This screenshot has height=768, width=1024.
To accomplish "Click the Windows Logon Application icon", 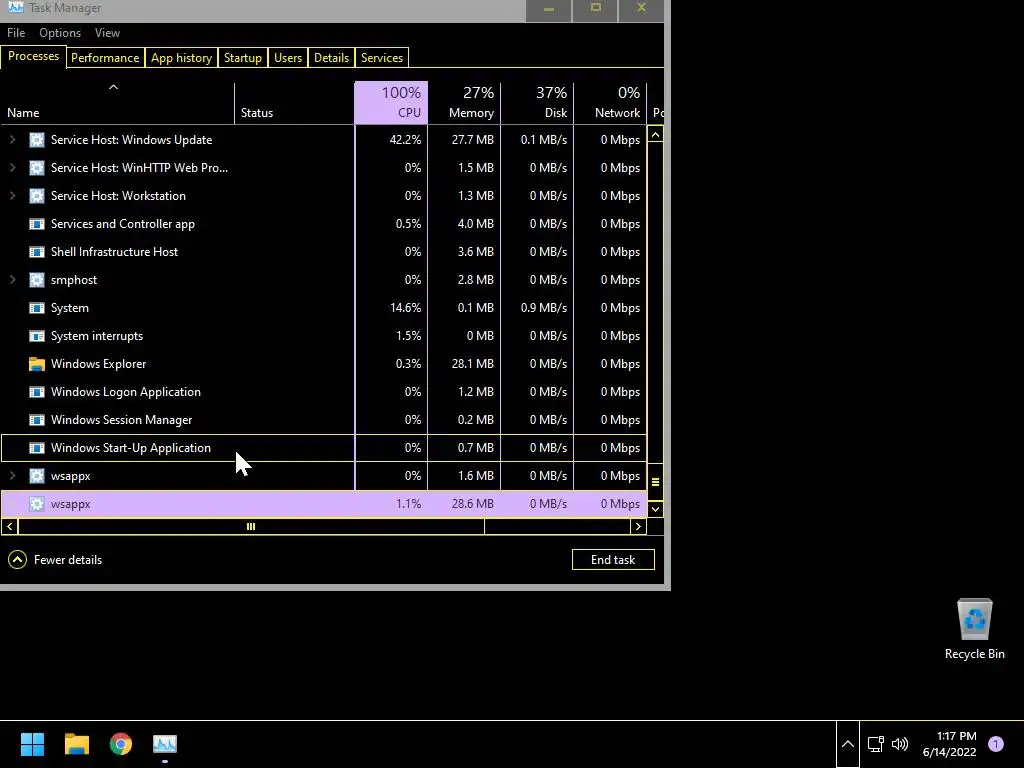I will tap(37, 392).
